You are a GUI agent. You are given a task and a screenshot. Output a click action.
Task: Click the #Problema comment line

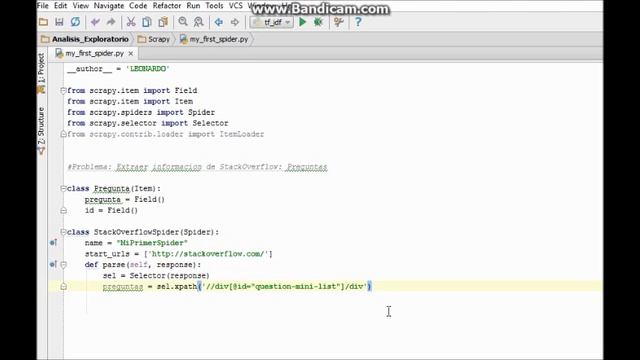[x=197, y=167]
